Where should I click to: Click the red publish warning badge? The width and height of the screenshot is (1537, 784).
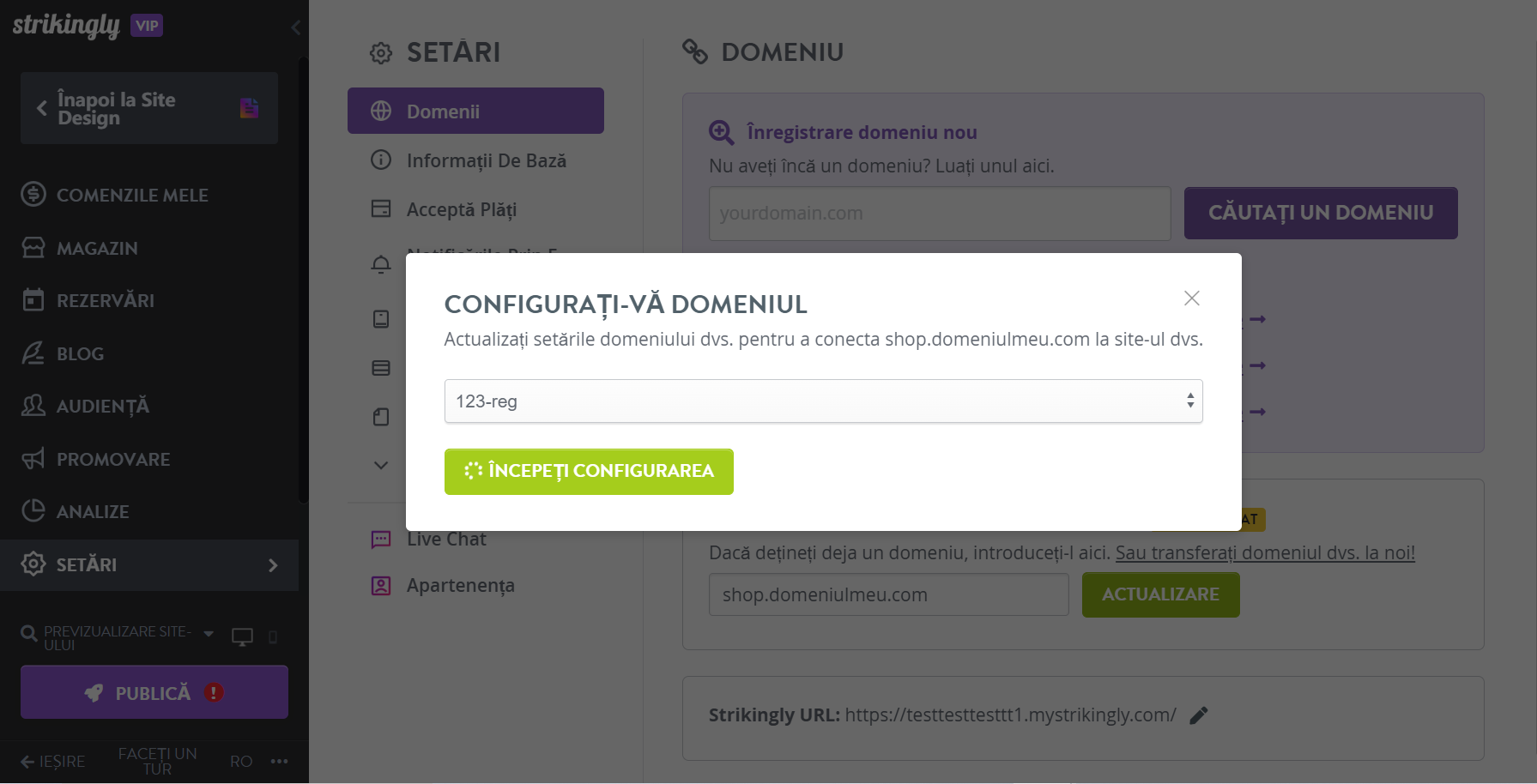214,692
